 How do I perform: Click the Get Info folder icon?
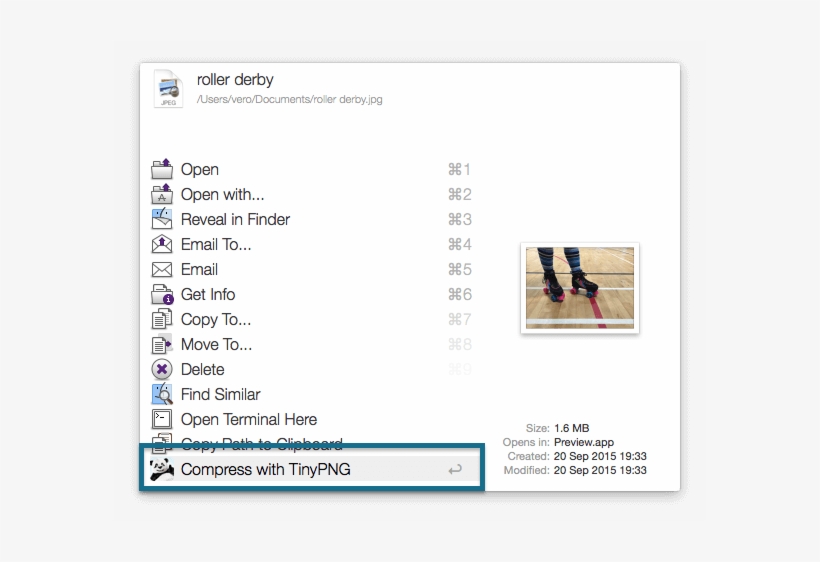coord(162,294)
